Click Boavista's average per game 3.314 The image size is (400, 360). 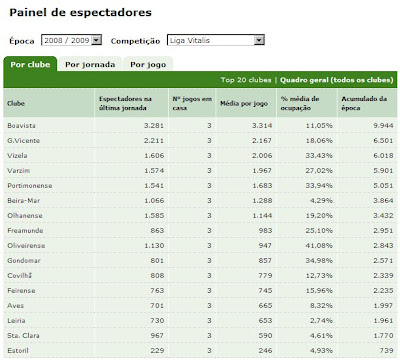[x=262, y=126]
